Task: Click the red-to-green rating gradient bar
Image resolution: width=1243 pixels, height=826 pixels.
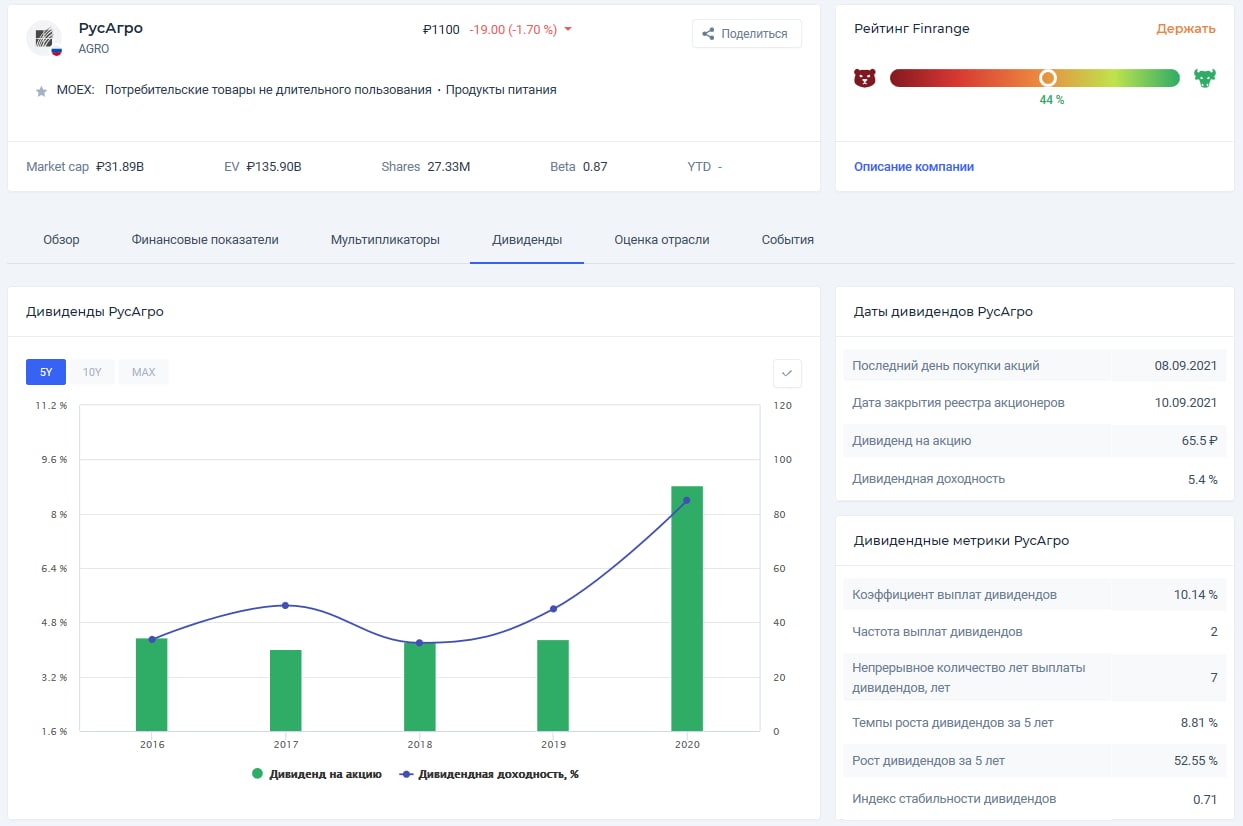Action: click(1035, 78)
